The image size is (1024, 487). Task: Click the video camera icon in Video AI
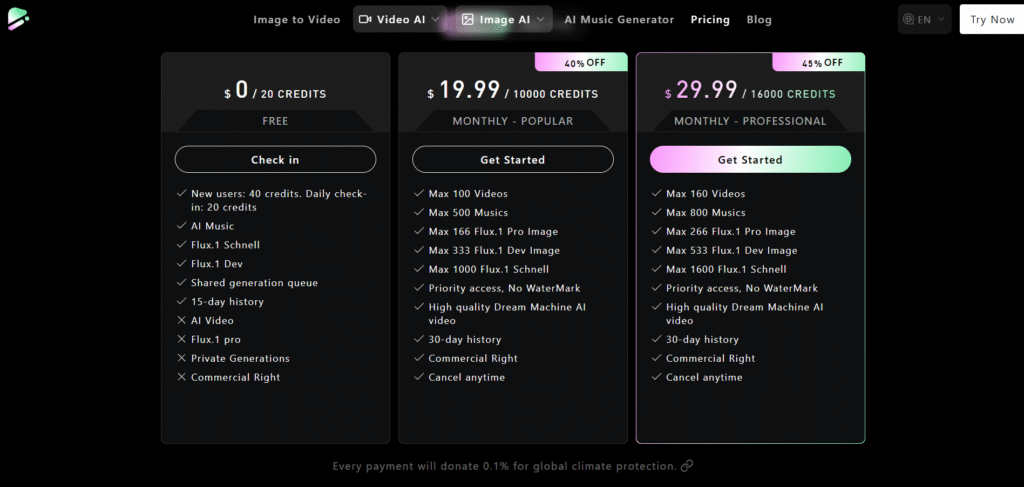pos(365,20)
